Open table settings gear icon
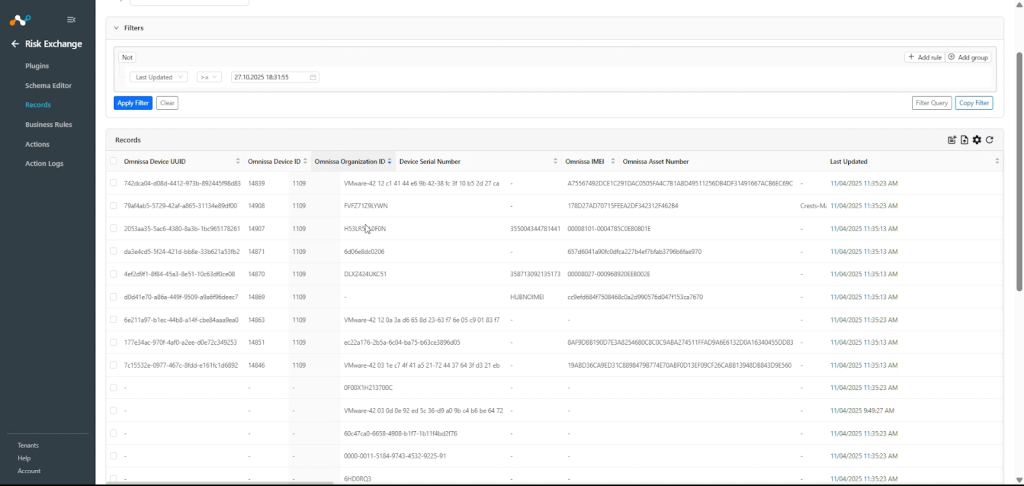The image size is (1024, 486). [x=976, y=140]
